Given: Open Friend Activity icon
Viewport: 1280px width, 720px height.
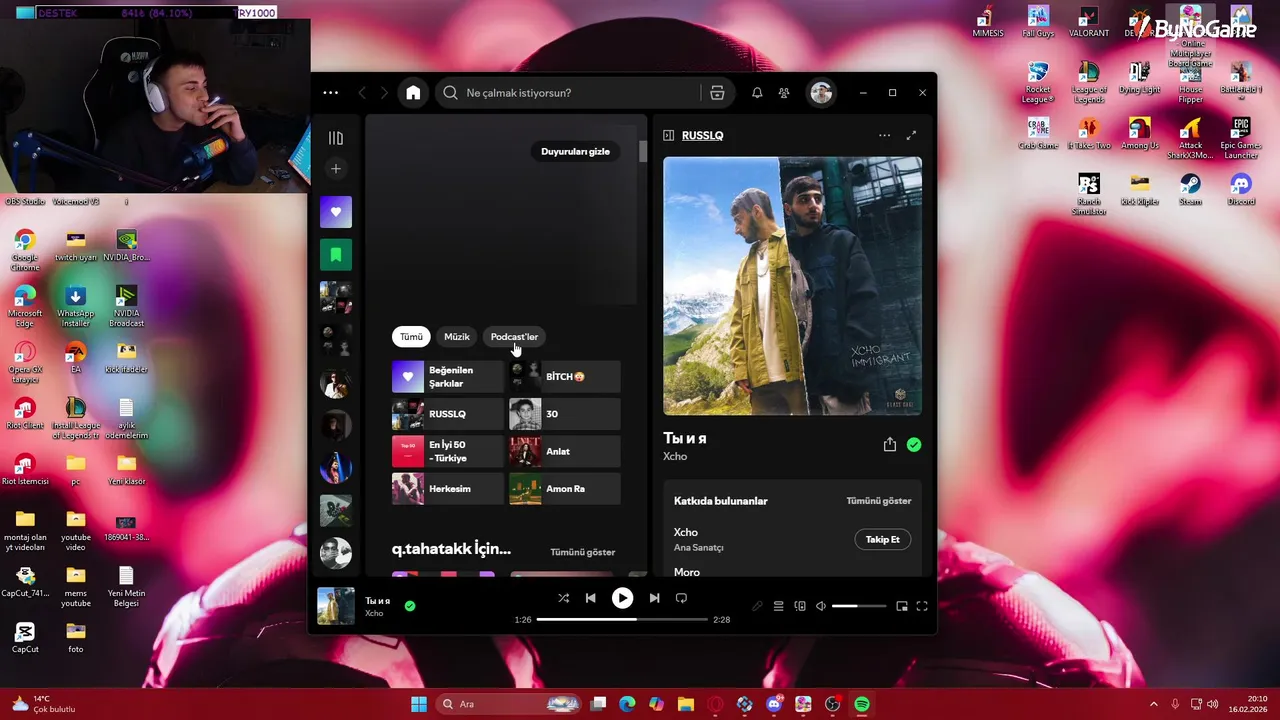Looking at the screenshot, I should pos(784,93).
